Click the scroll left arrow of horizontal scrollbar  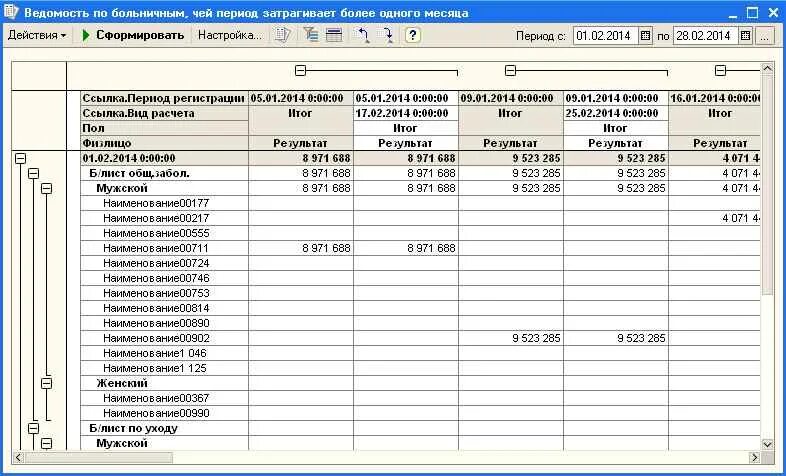pos(18,457)
